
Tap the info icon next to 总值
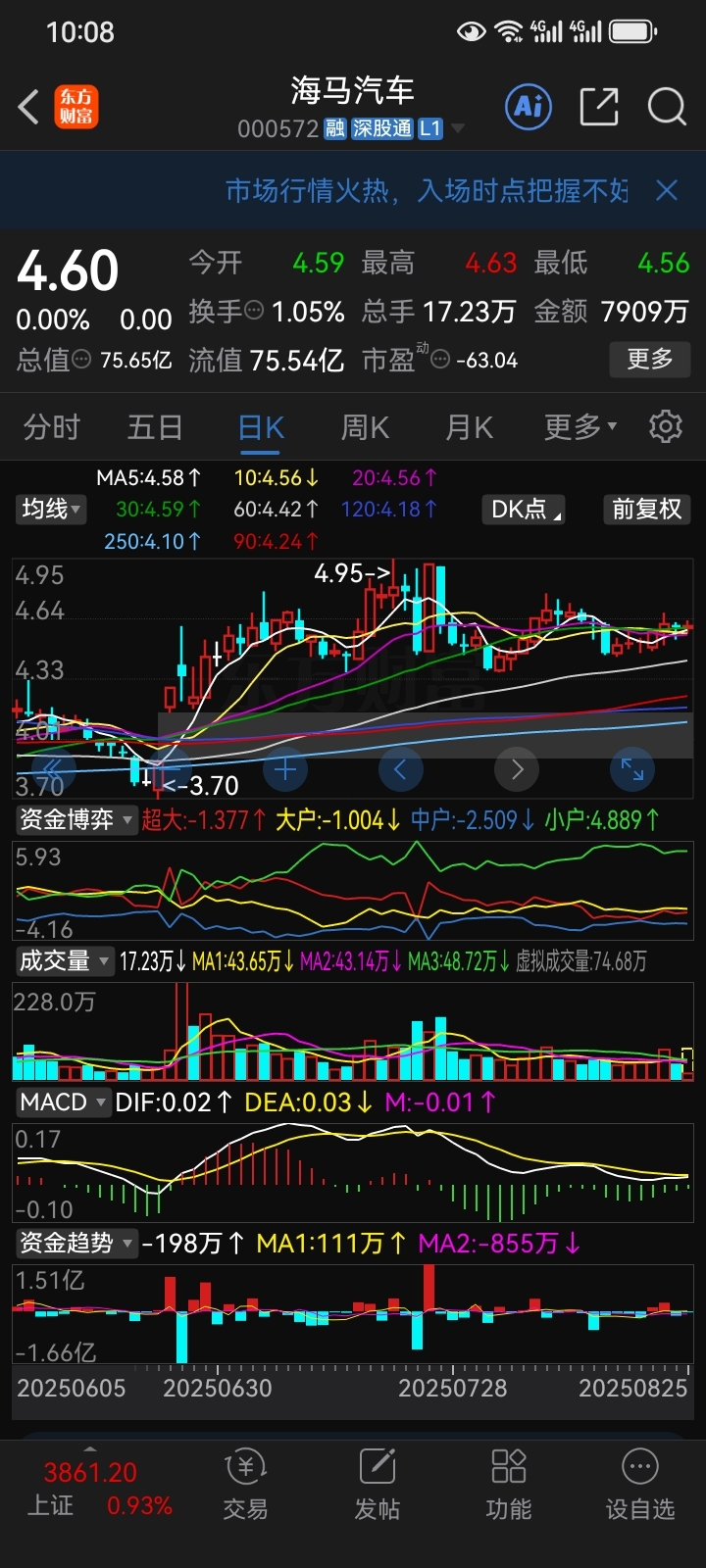81,360
